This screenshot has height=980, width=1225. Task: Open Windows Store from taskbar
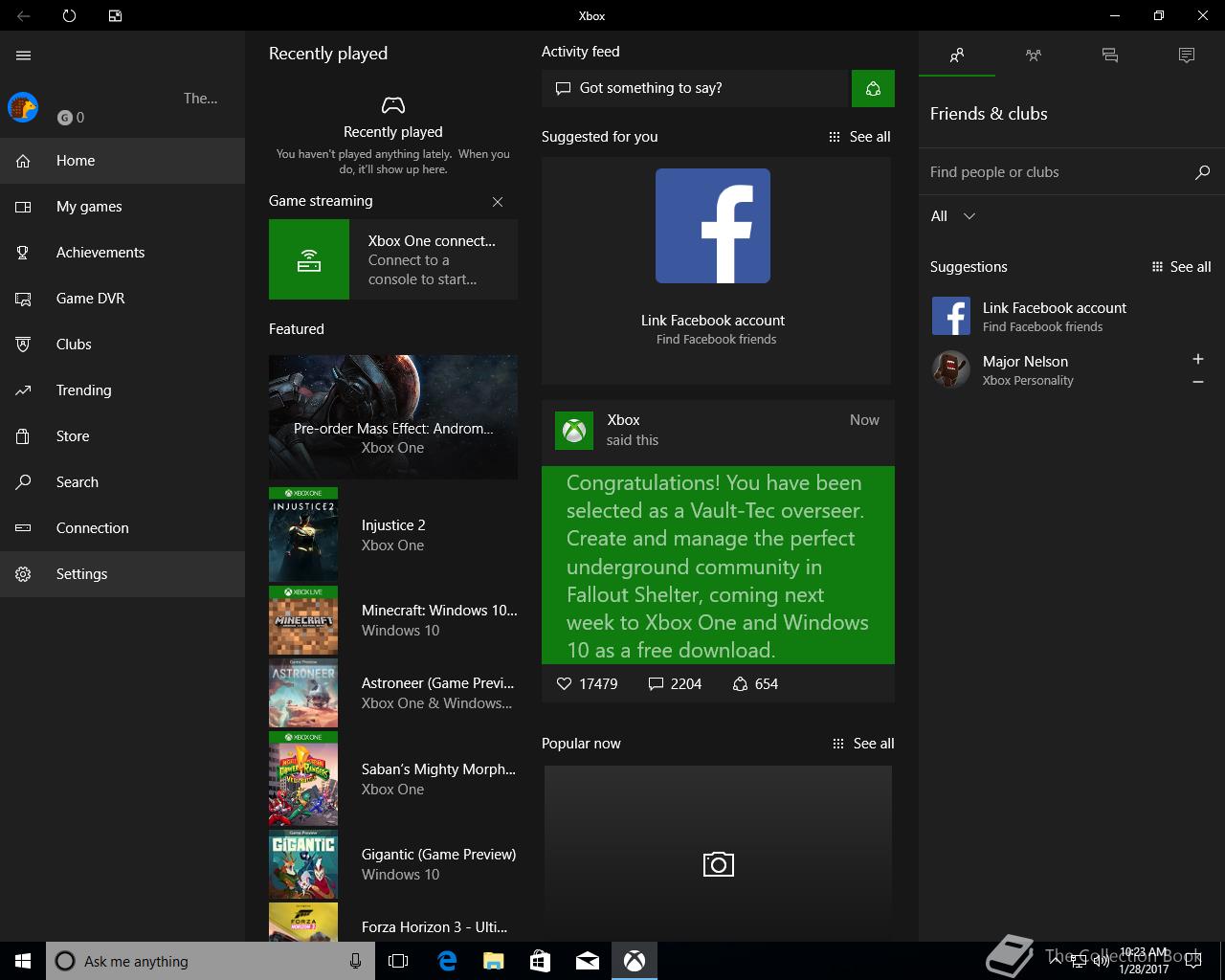pos(540,961)
